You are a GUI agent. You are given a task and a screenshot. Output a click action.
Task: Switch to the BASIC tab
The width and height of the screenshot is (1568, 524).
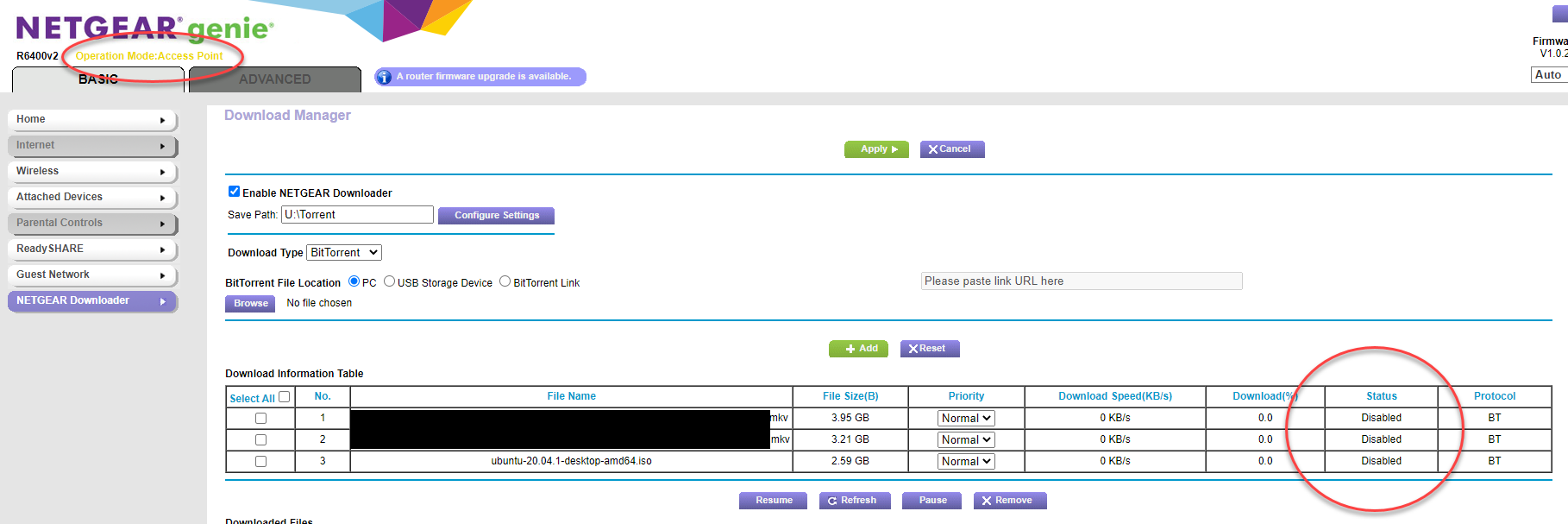[x=98, y=79]
